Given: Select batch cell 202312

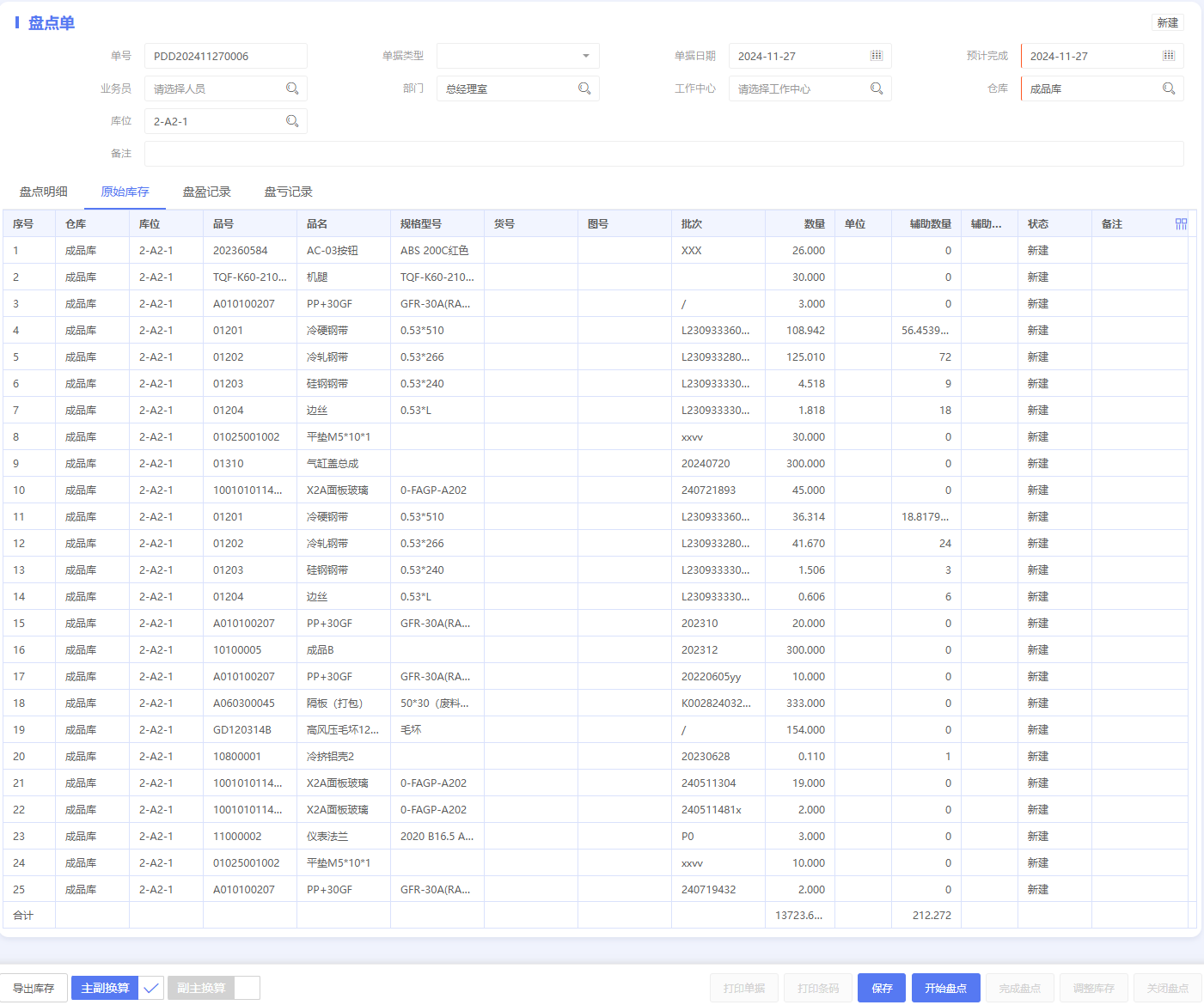Looking at the screenshot, I should click(718, 650).
